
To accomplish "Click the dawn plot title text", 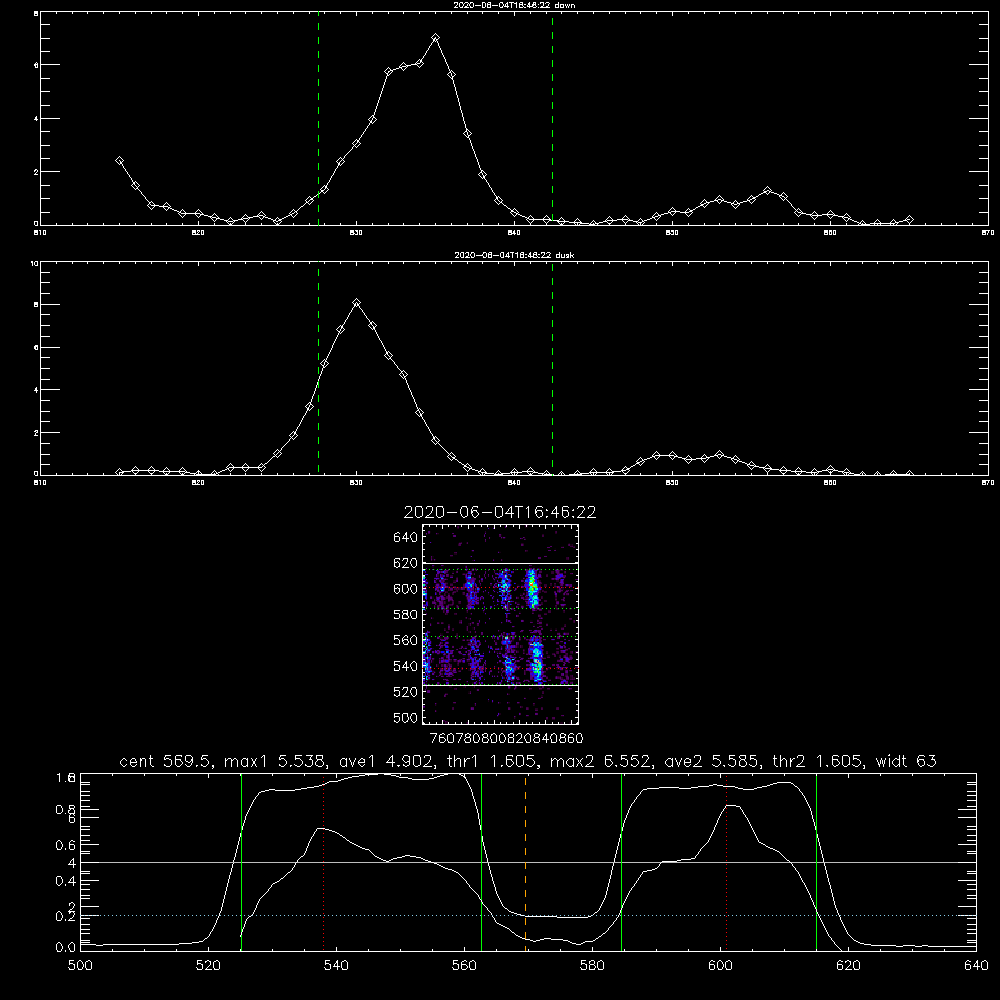I will [x=514, y=5].
